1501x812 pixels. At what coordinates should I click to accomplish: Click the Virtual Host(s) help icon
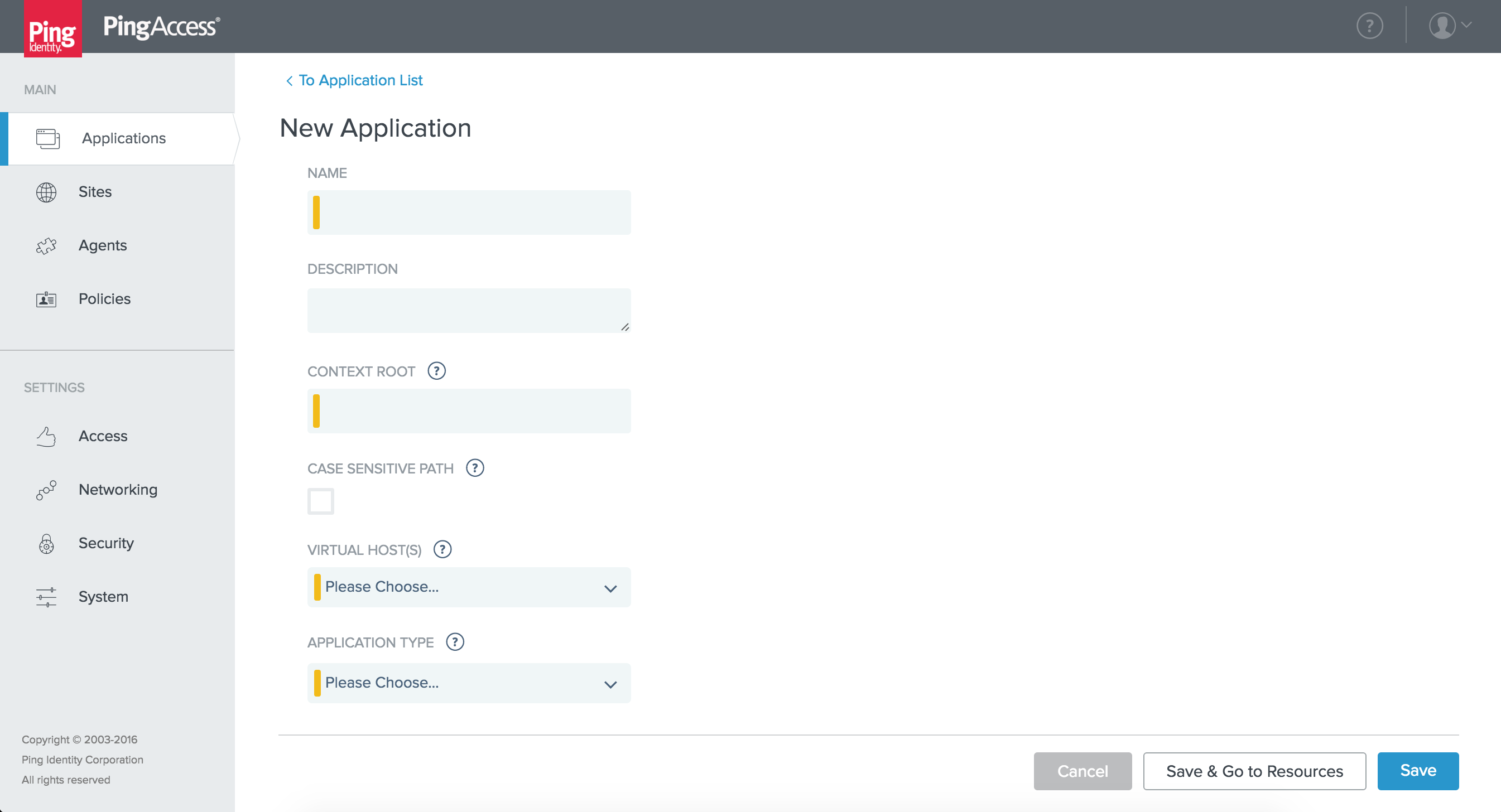pyautogui.click(x=442, y=549)
